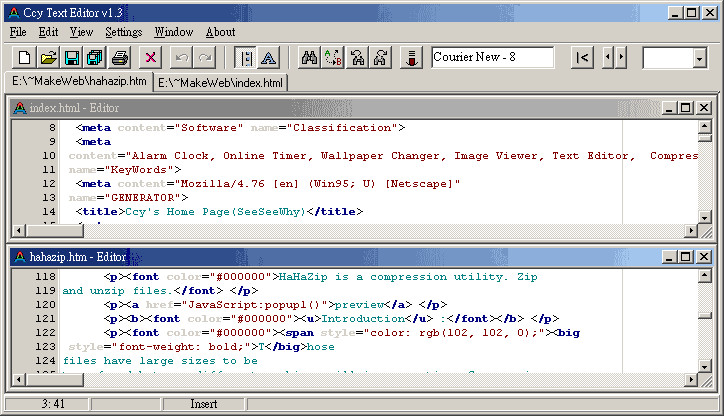Switch to the E:\~MakeWeb\index.html tab
This screenshot has height=416, width=724.
[x=220, y=83]
